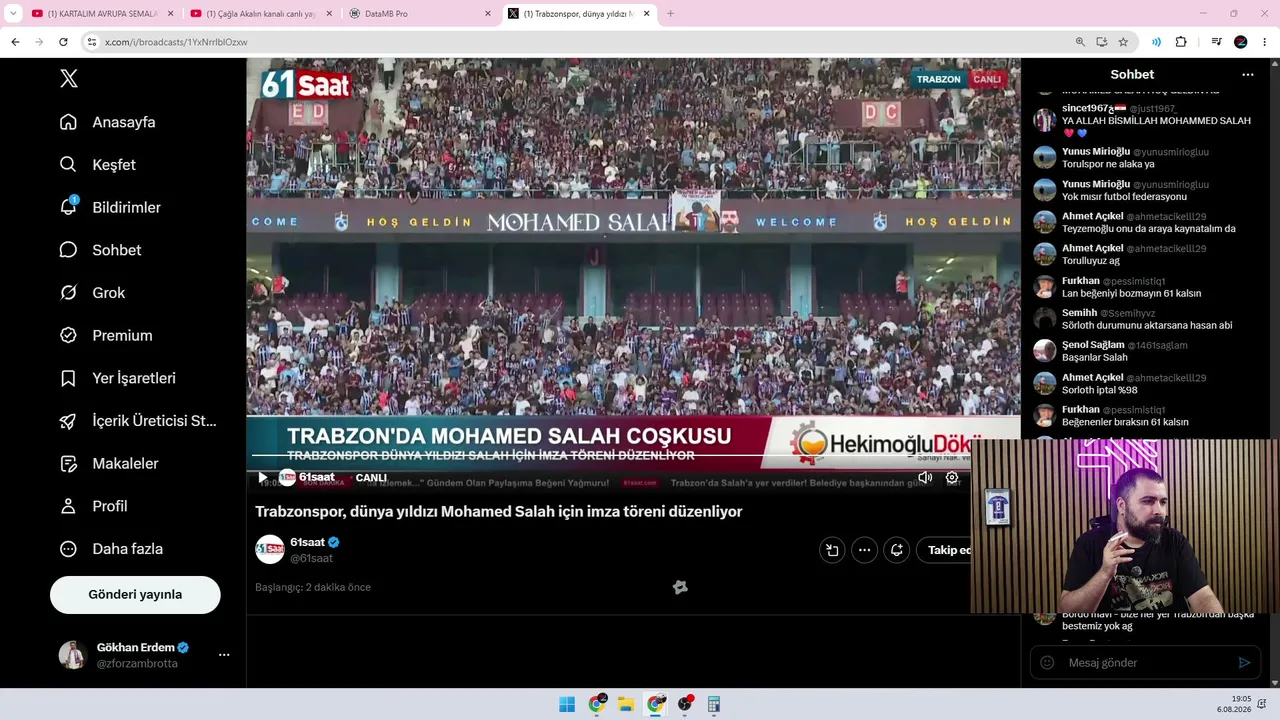Open the X logo home link
The image size is (1280, 720).
pos(69,79)
